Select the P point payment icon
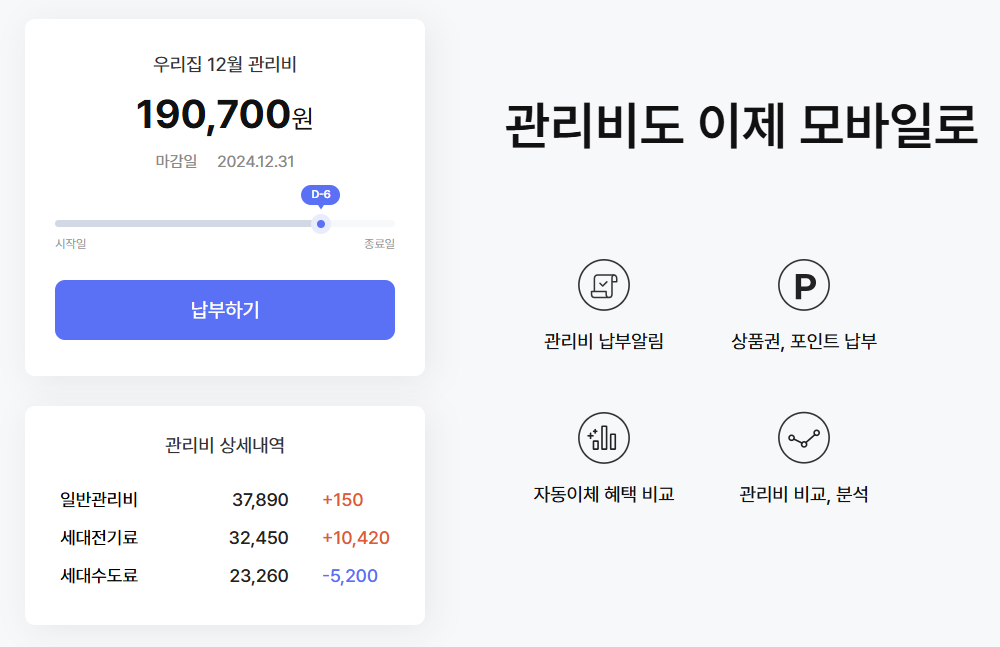This screenshot has width=1000, height=647. (804, 285)
